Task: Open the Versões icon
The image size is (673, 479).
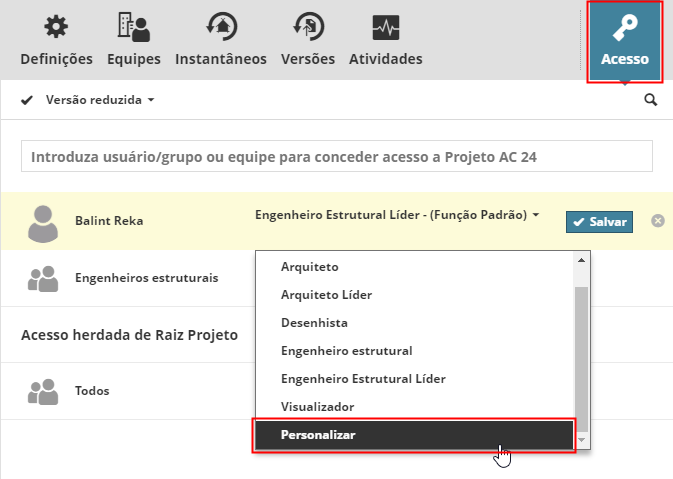Action: (x=307, y=28)
